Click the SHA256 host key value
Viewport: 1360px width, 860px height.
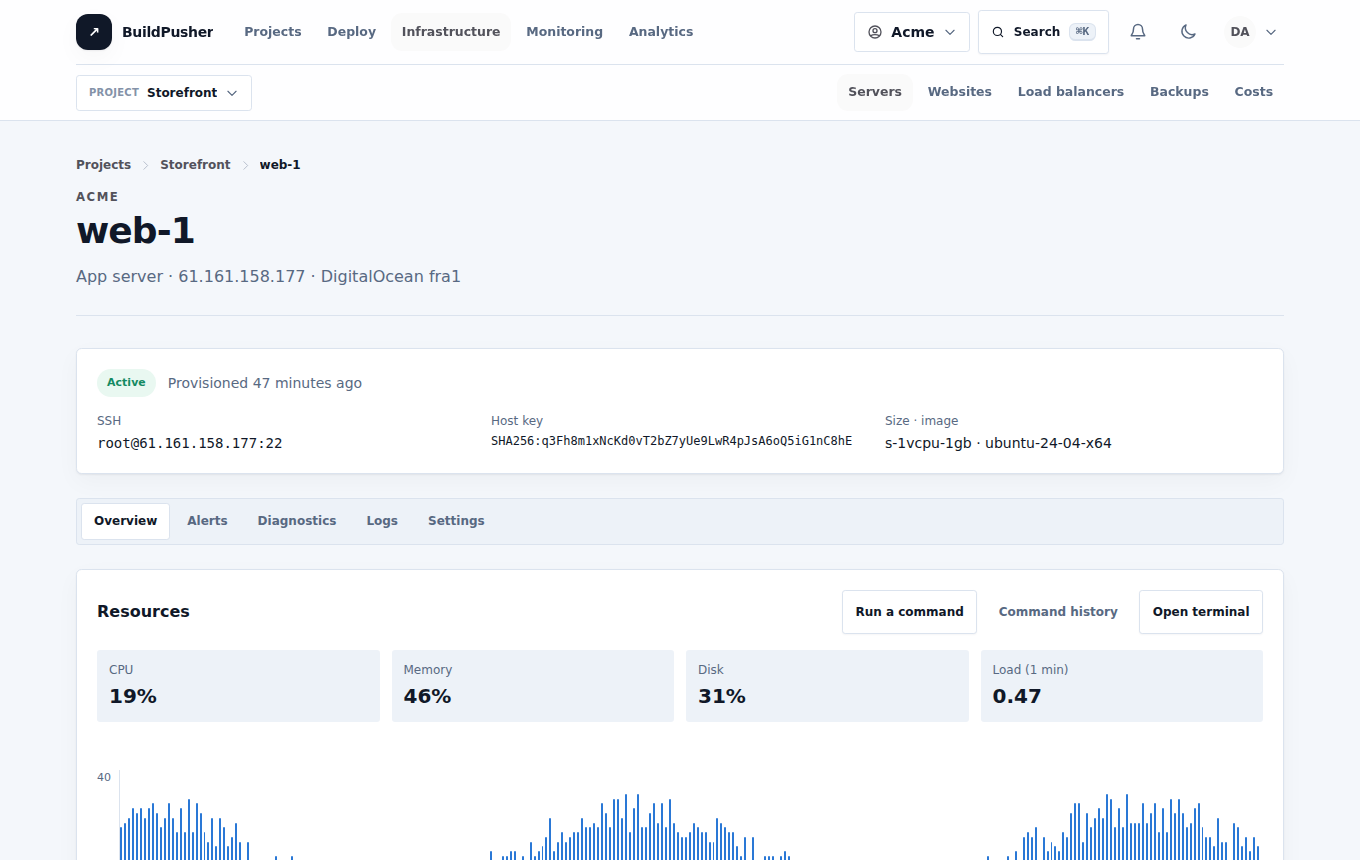(x=671, y=441)
